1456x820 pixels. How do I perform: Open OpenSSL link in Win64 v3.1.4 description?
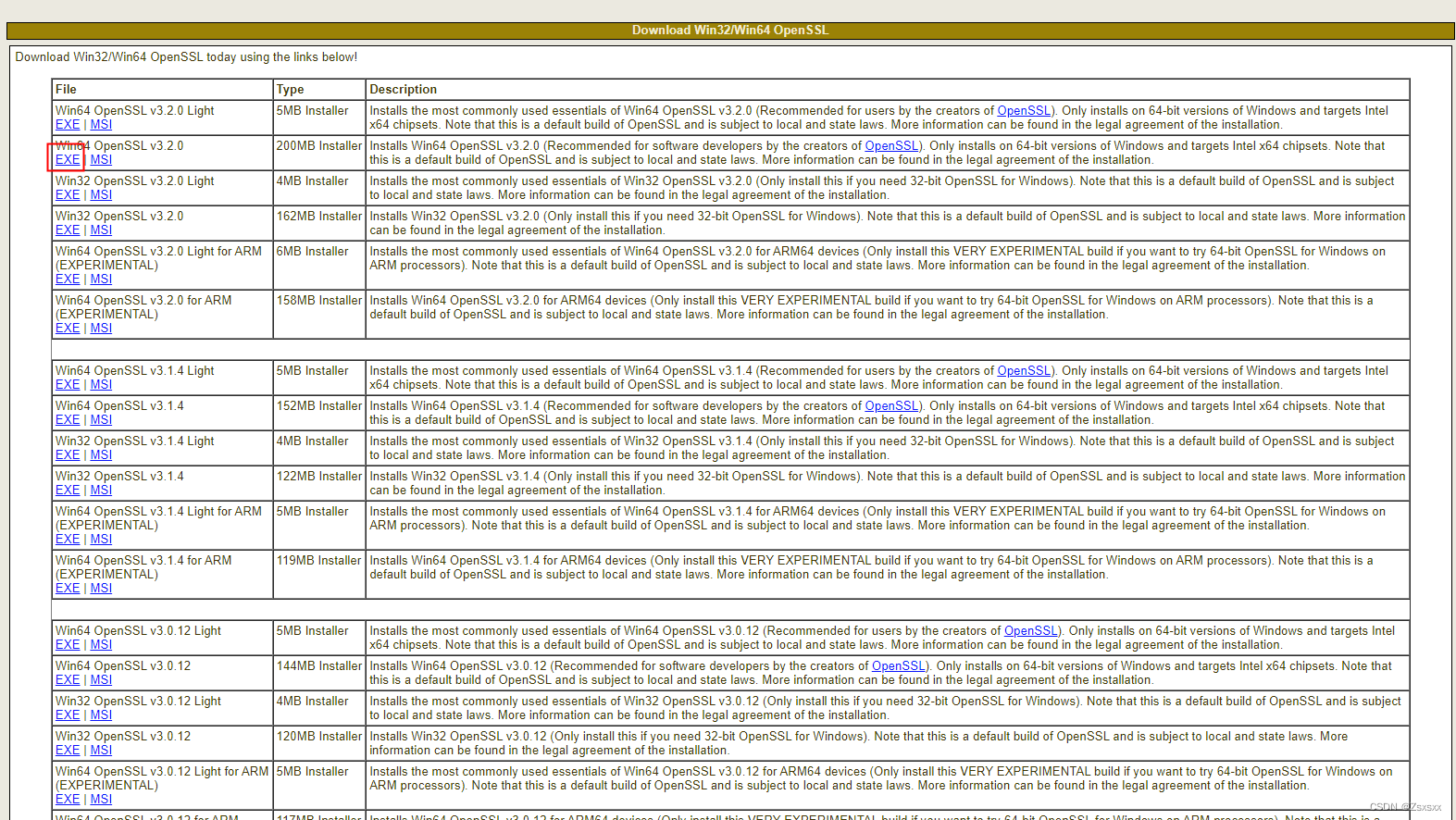pyautogui.click(x=891, y=406)
